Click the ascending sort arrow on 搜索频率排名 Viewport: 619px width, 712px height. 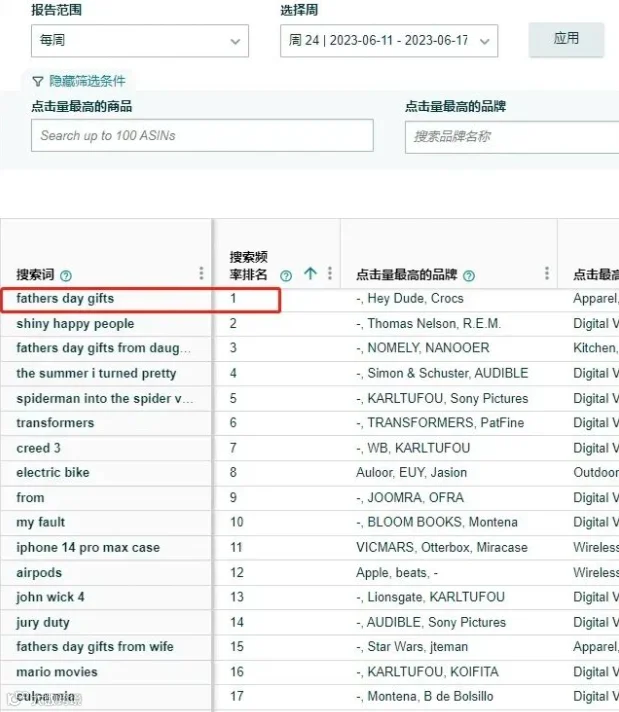tap(311, 273)
